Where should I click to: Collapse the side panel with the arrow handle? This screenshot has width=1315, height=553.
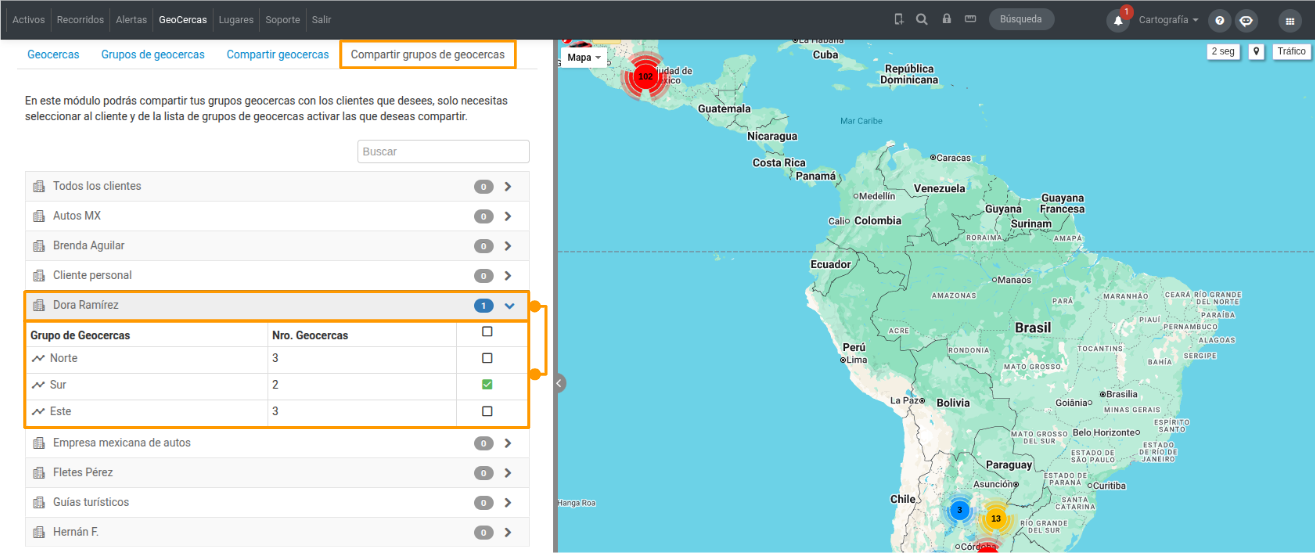coord(558,383)
